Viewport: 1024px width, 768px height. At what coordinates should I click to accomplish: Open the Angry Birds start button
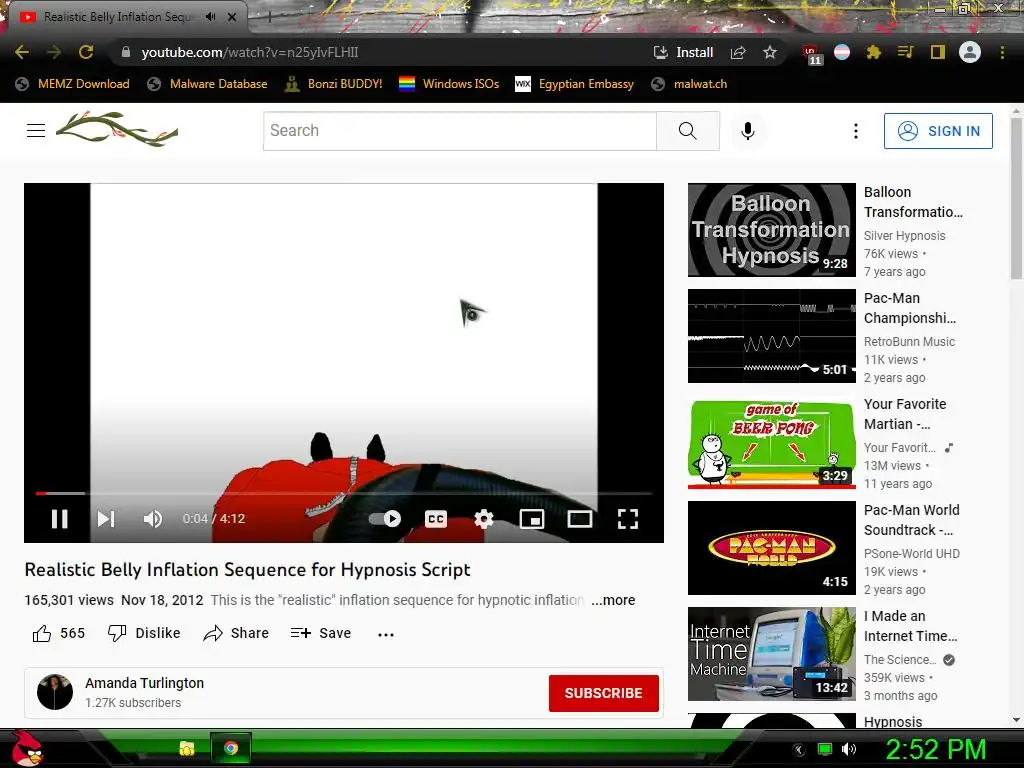pyautogui.click(x=27, y=748)
